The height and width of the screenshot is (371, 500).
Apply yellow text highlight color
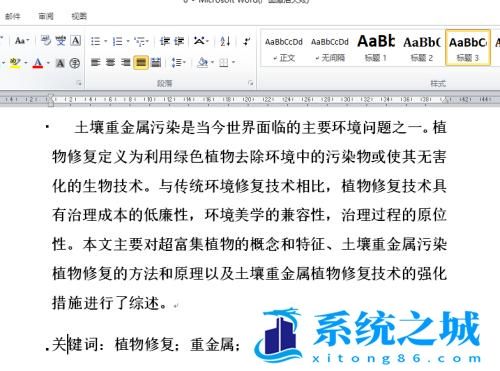tap(15, 63)
